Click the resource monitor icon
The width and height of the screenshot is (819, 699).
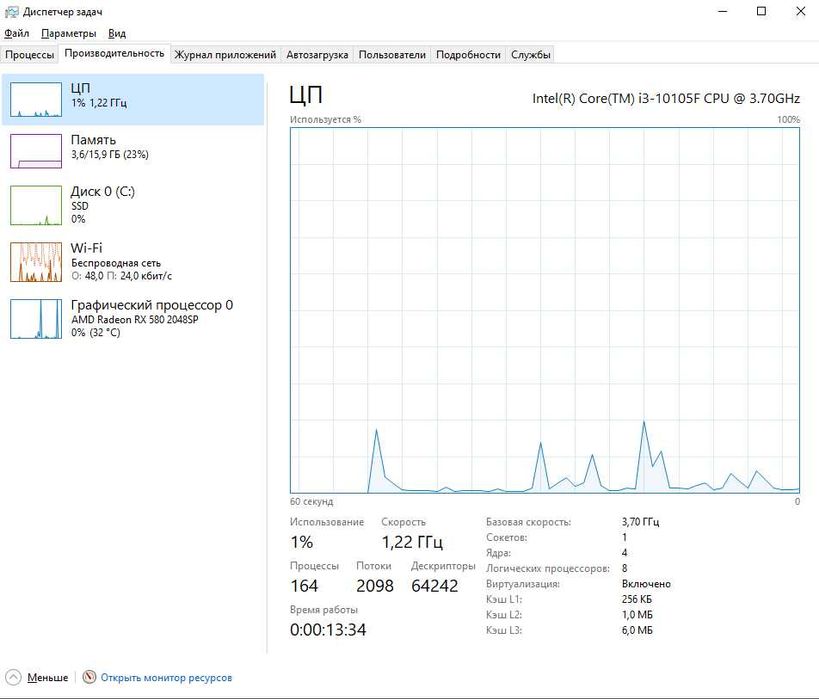coord(90,677)
